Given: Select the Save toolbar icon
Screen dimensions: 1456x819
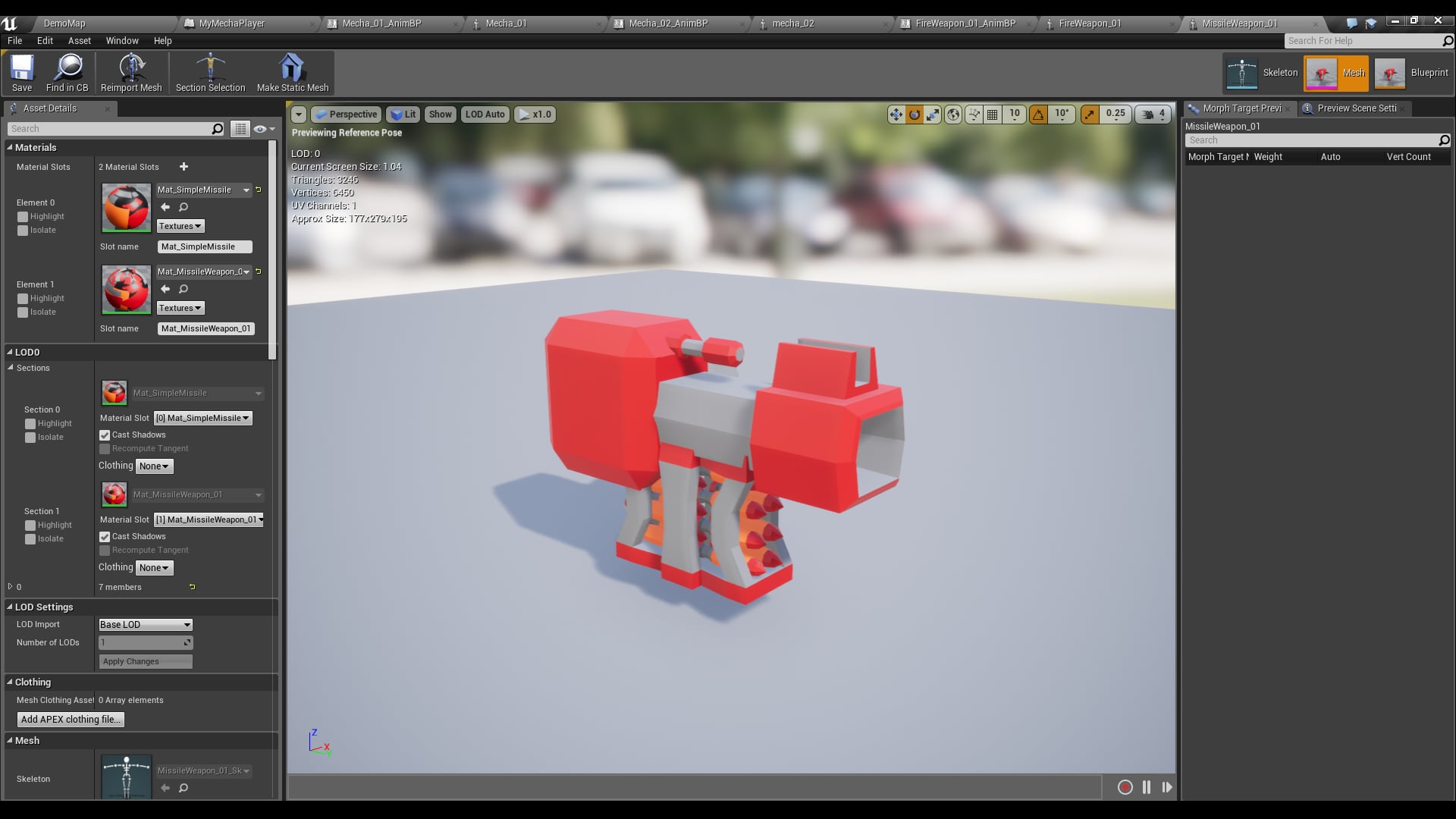Looking at the screenshot, I should coord(22,72).
